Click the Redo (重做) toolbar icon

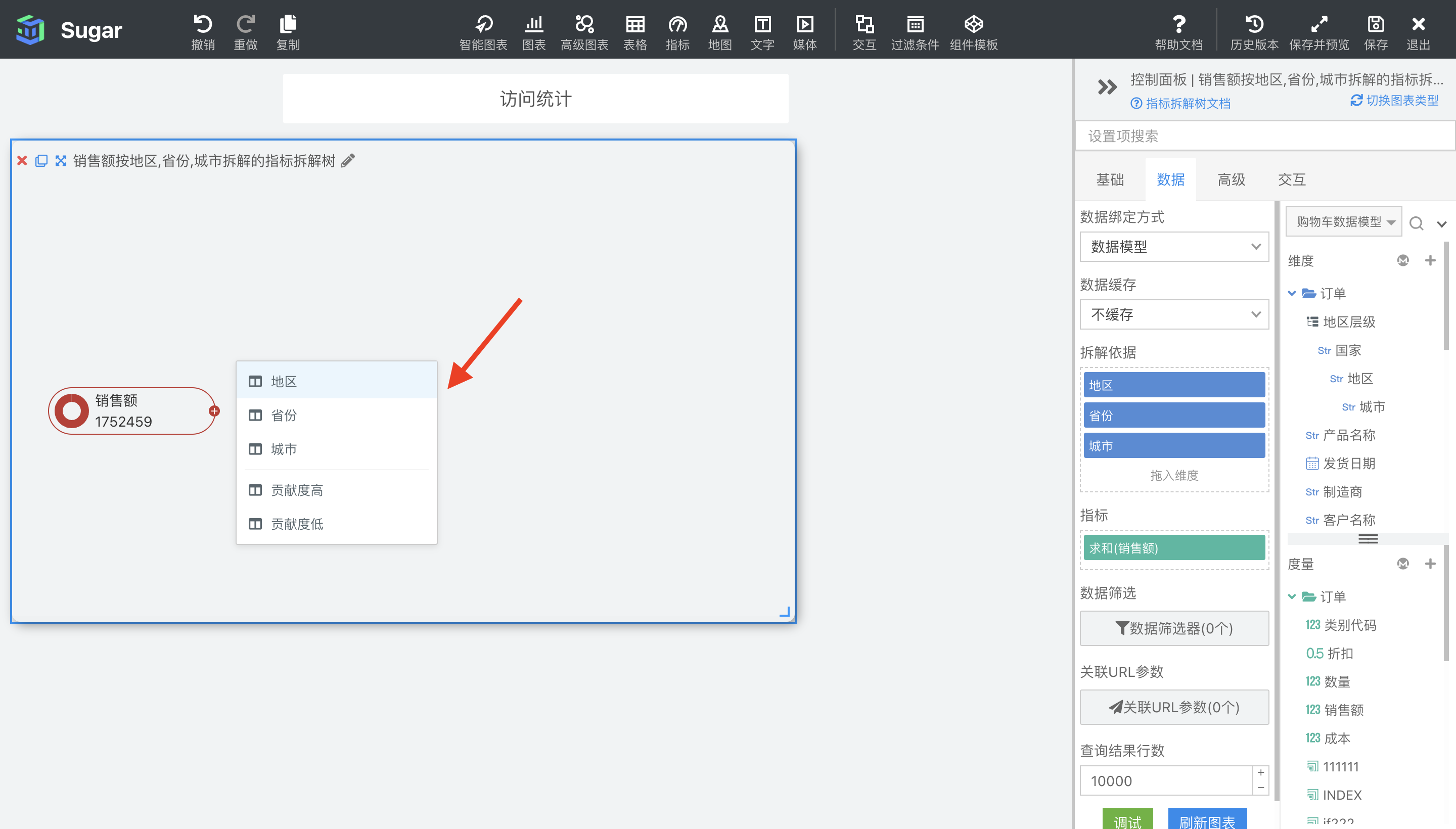point(245,32)
